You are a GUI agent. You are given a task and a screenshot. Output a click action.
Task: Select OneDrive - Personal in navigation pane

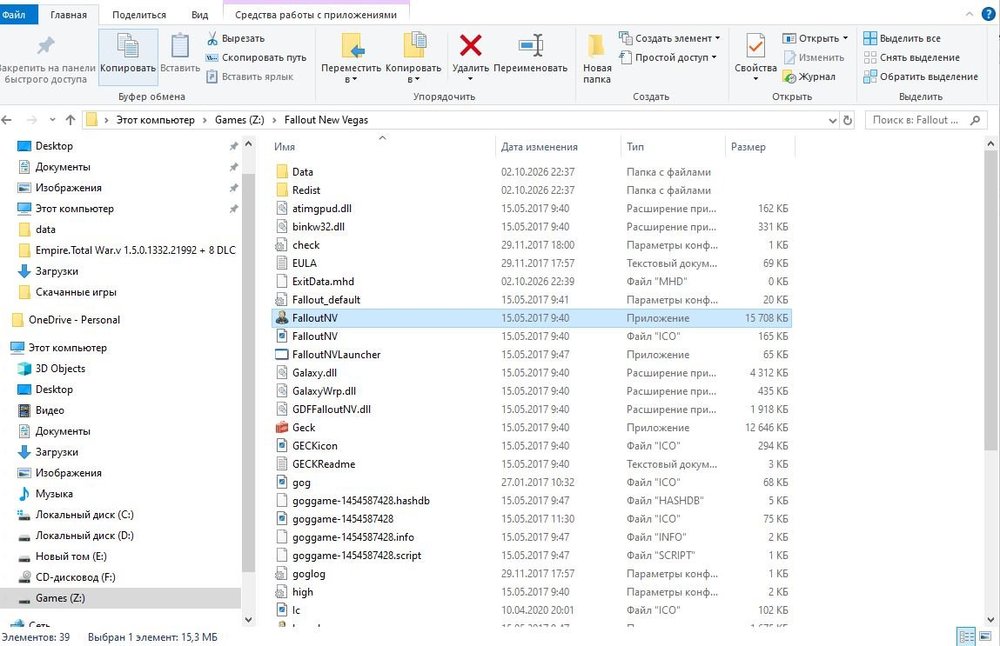tap(74, 319)
